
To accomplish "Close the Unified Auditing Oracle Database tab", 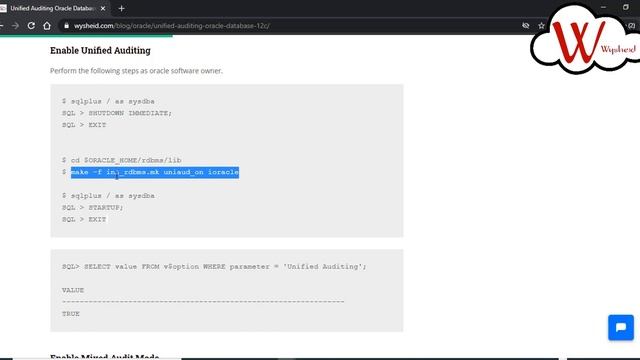I will (x=103, y=8).
